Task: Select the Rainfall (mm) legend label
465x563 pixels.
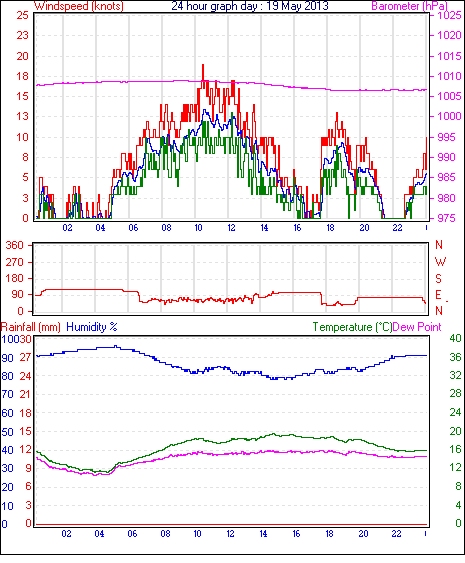Action: point(31,327)
